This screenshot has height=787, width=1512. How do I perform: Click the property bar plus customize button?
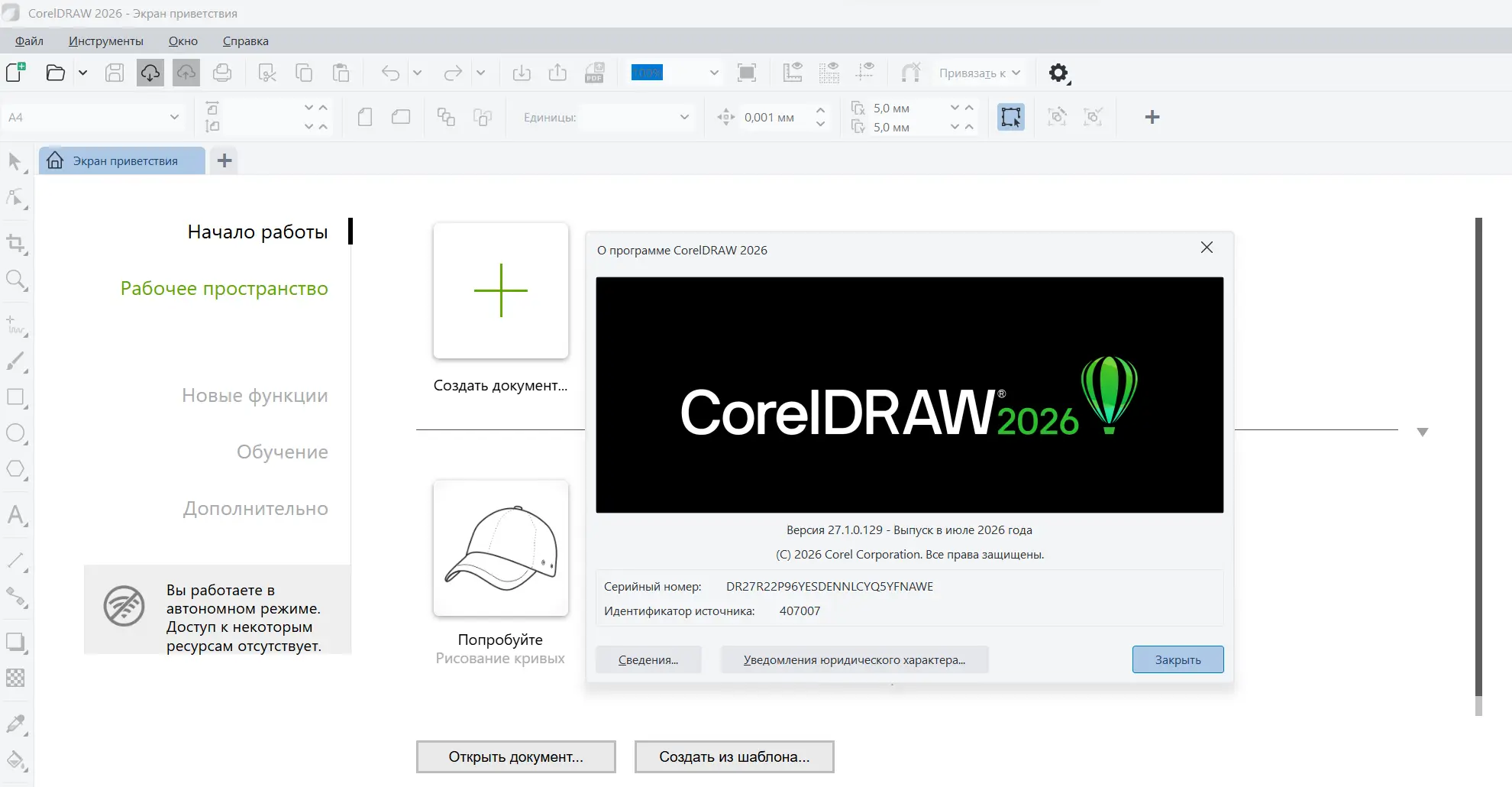[x=1152, y=117]
